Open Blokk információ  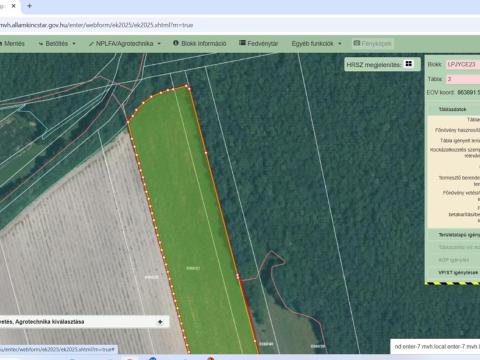point(200,44)
